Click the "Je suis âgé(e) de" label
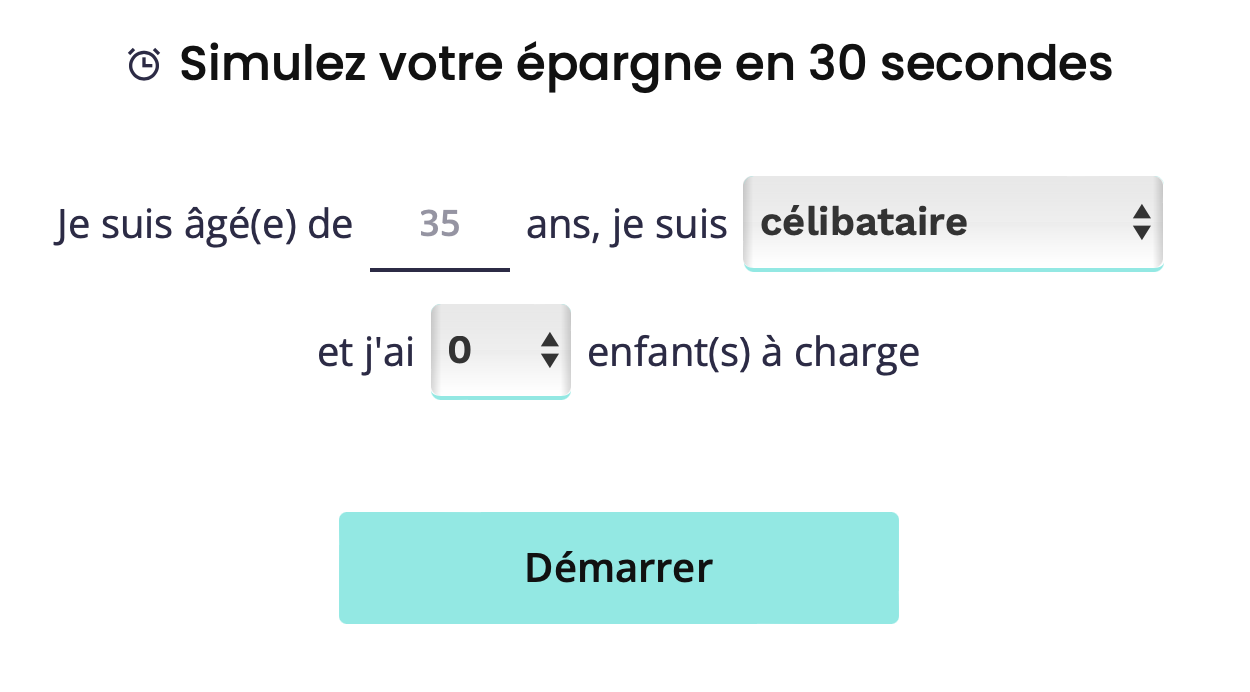This screenshot has width=1250, height=692. 204,225
